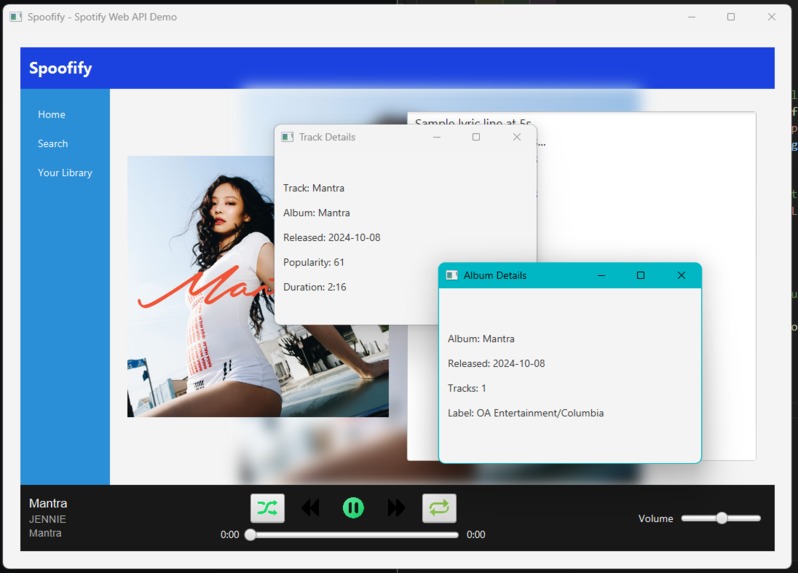Click 'Duration: 2:16' text
The height and width of the screenshot is (573, 798).
point(315,287)
